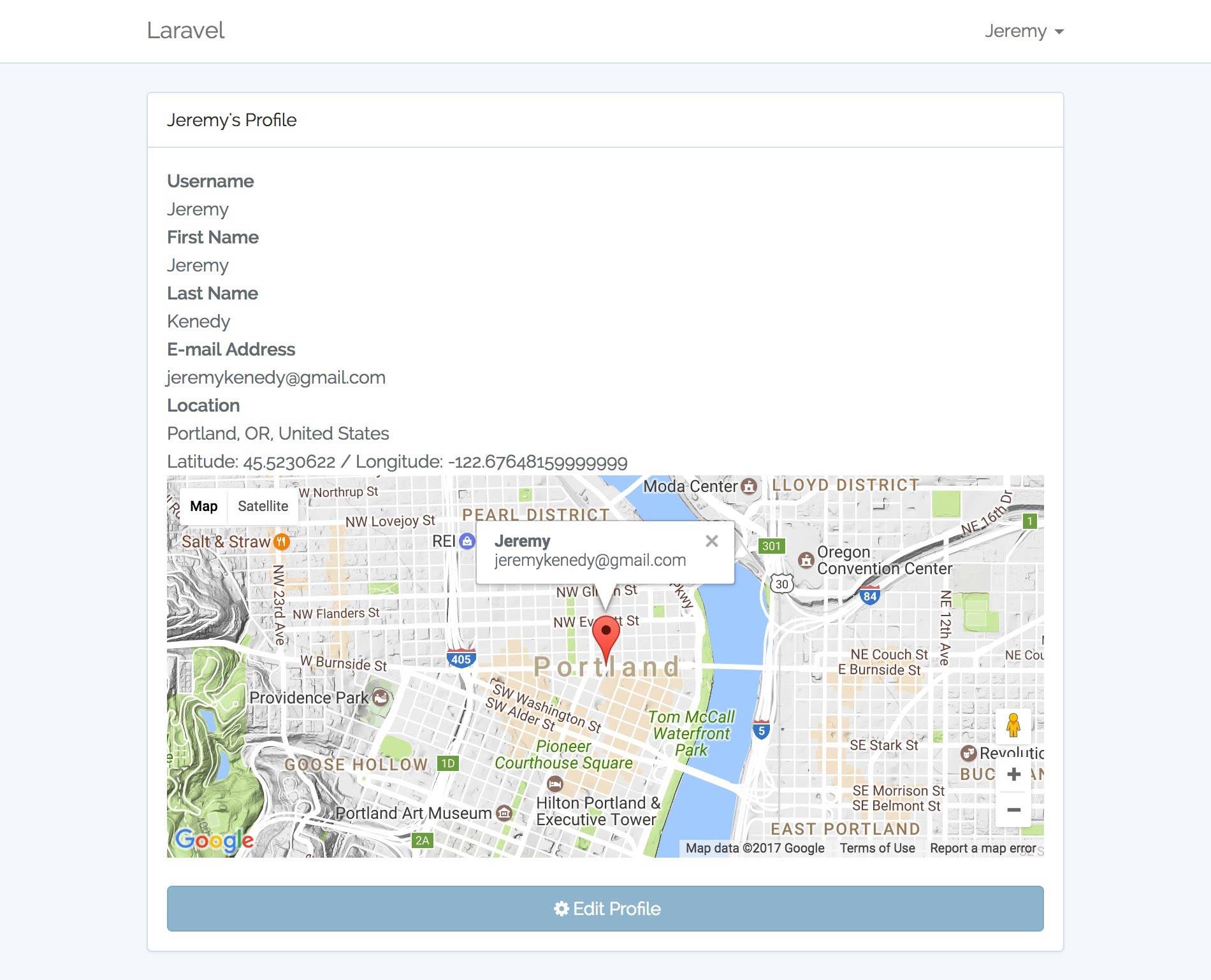Select the Map view type
The width and height of the screenshot is (1211, 980).
tap(203, 506)
